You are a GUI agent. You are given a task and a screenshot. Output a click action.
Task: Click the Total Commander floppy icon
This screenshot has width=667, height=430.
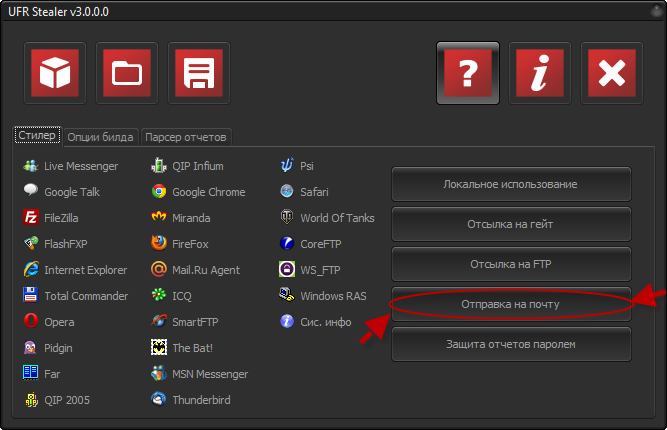point(31,295)
